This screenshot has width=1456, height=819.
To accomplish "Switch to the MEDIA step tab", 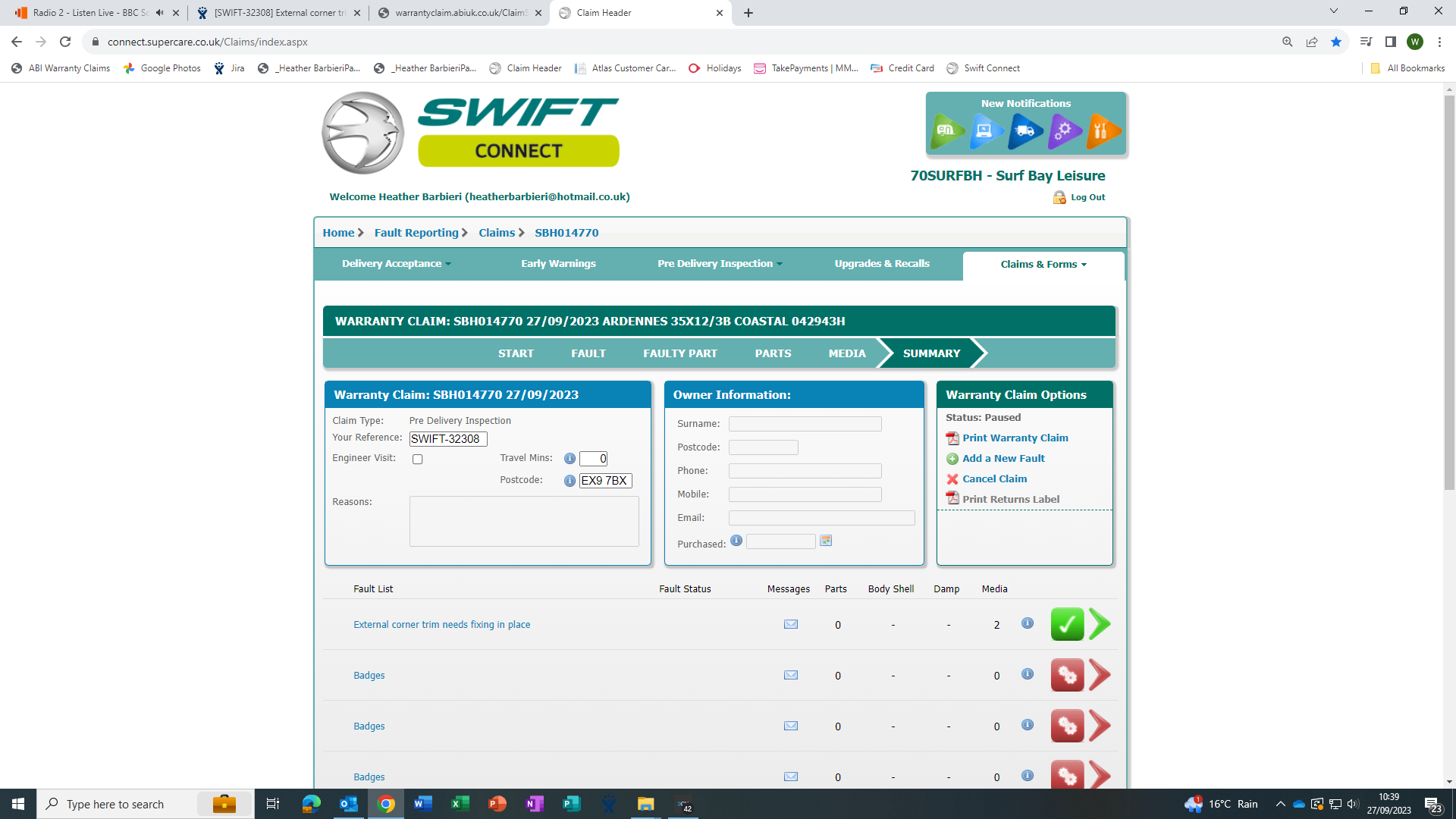I will point(846,353).
